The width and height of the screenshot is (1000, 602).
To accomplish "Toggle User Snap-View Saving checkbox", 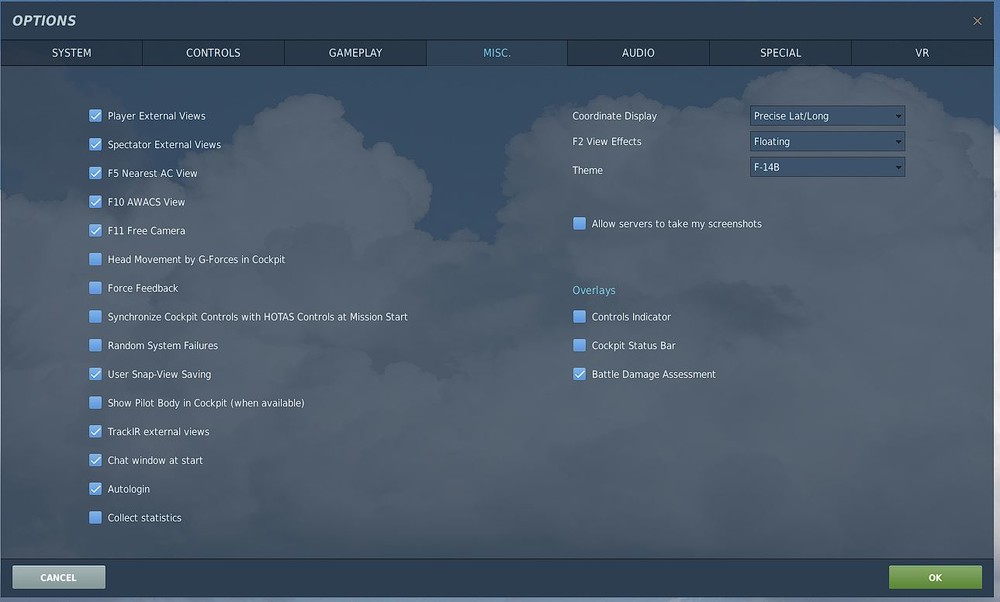I will click(x=95, y=374).
